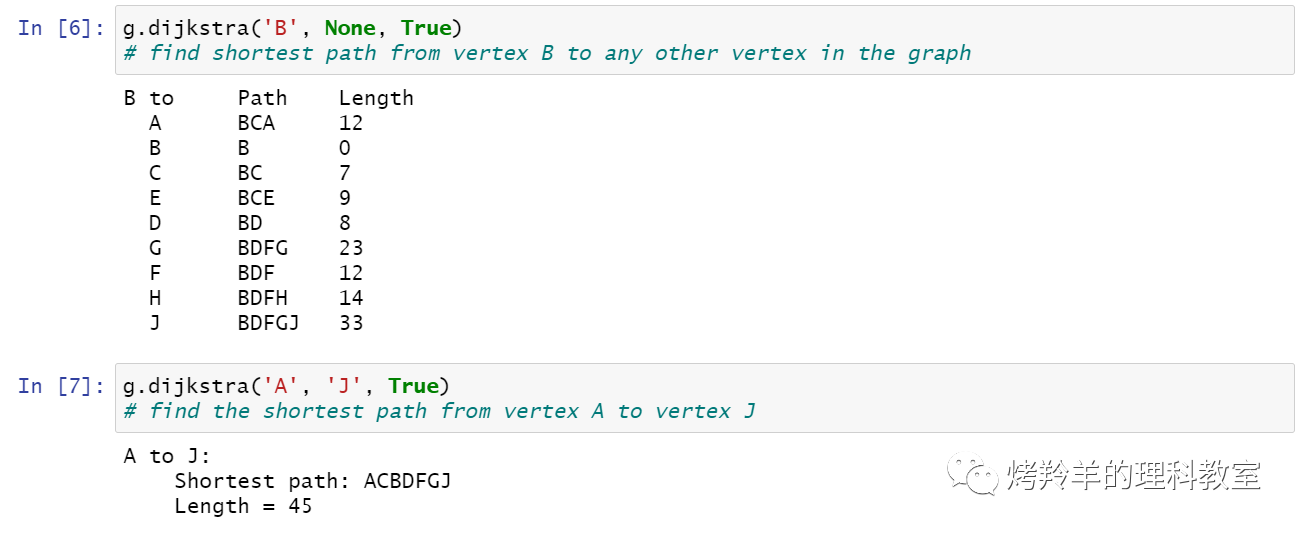Click the "Length" column header in output

coord(376,98)
